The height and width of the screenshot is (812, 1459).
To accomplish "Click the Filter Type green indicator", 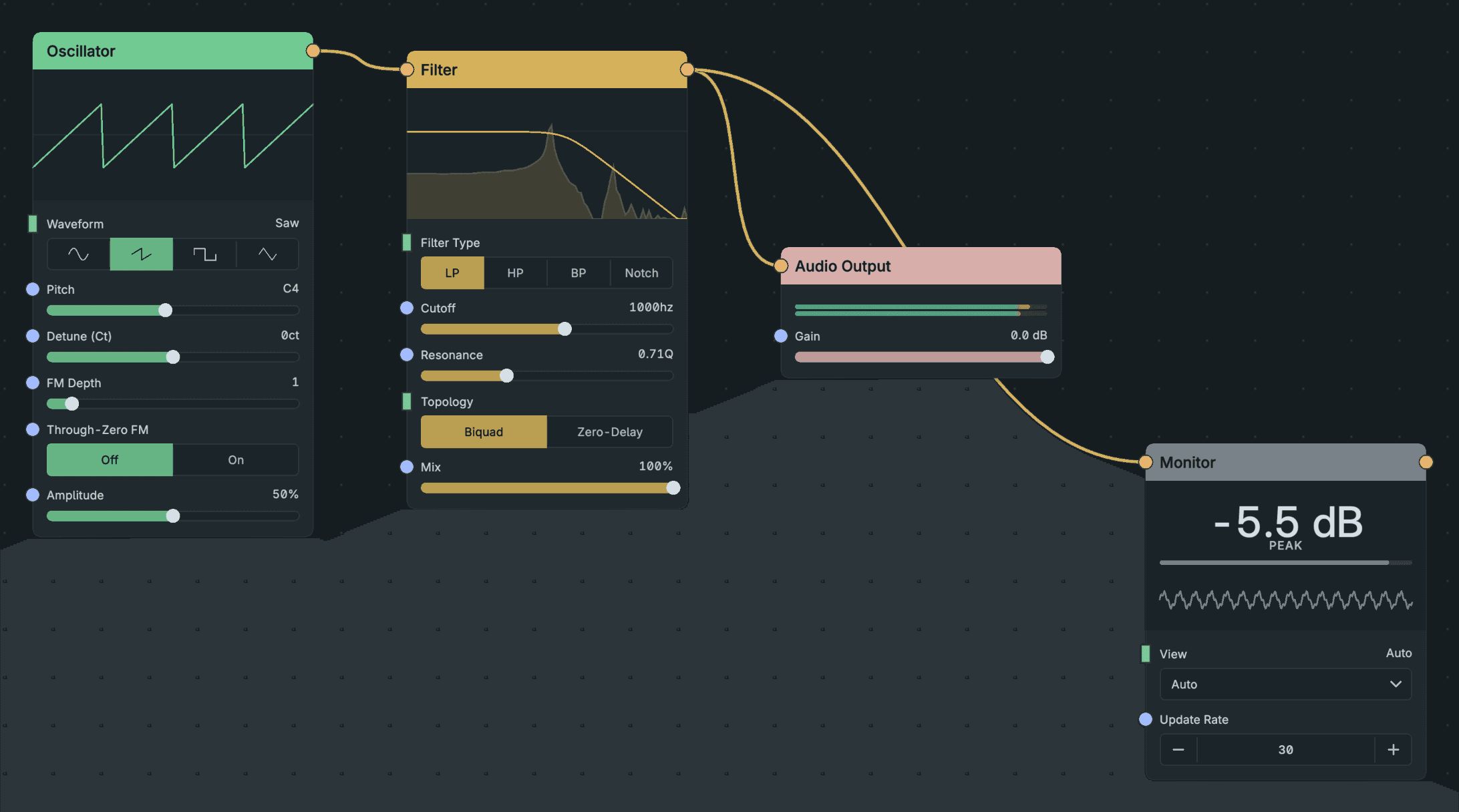I will point(407,242).
